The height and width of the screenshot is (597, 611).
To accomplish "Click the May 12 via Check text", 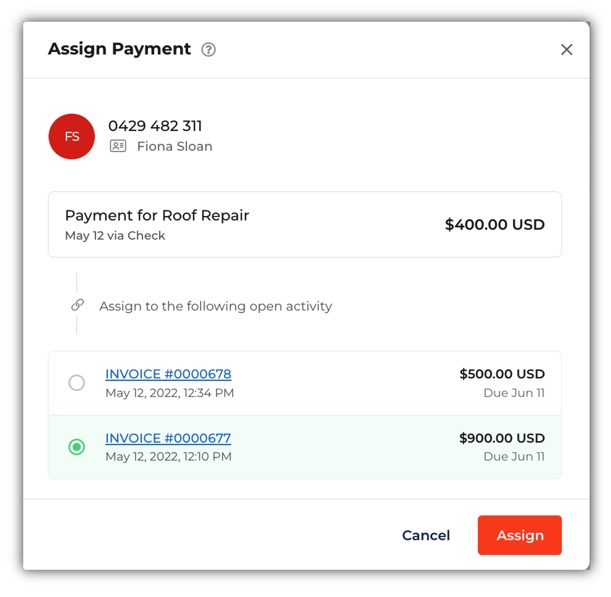I will pyautogui.click(x=115, y=235).
